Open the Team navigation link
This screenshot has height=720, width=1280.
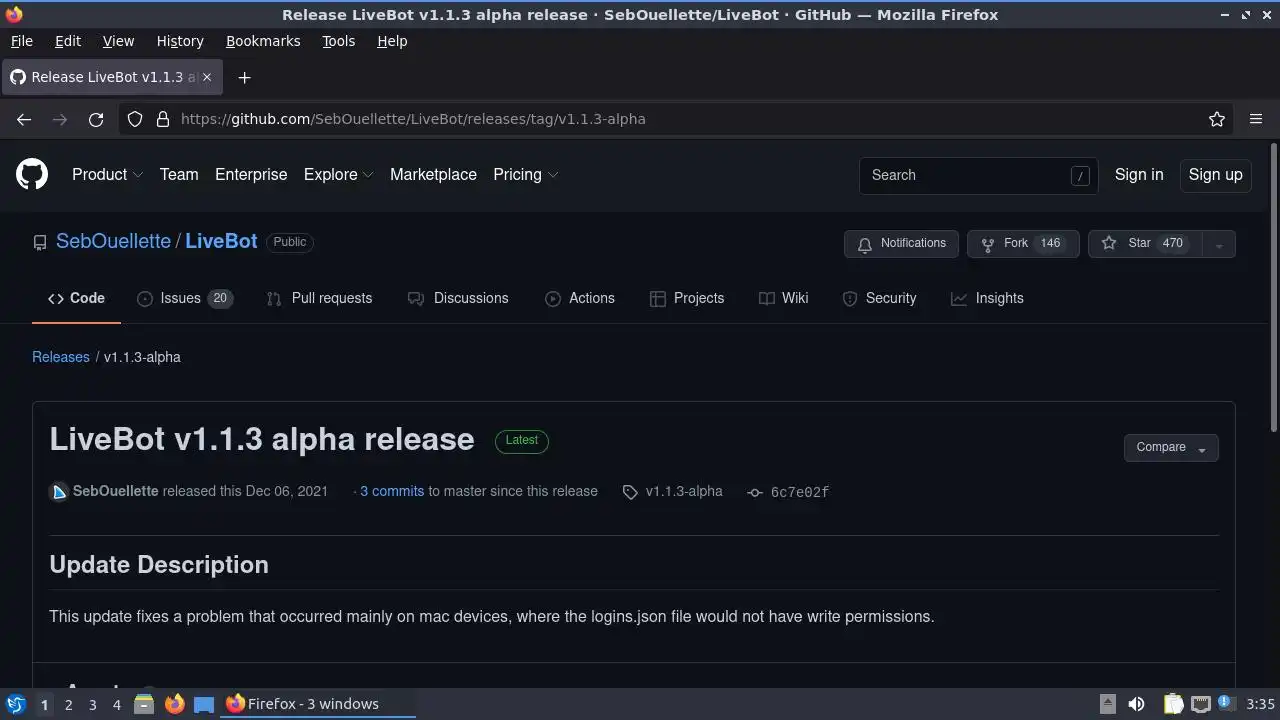click(179, 174)
